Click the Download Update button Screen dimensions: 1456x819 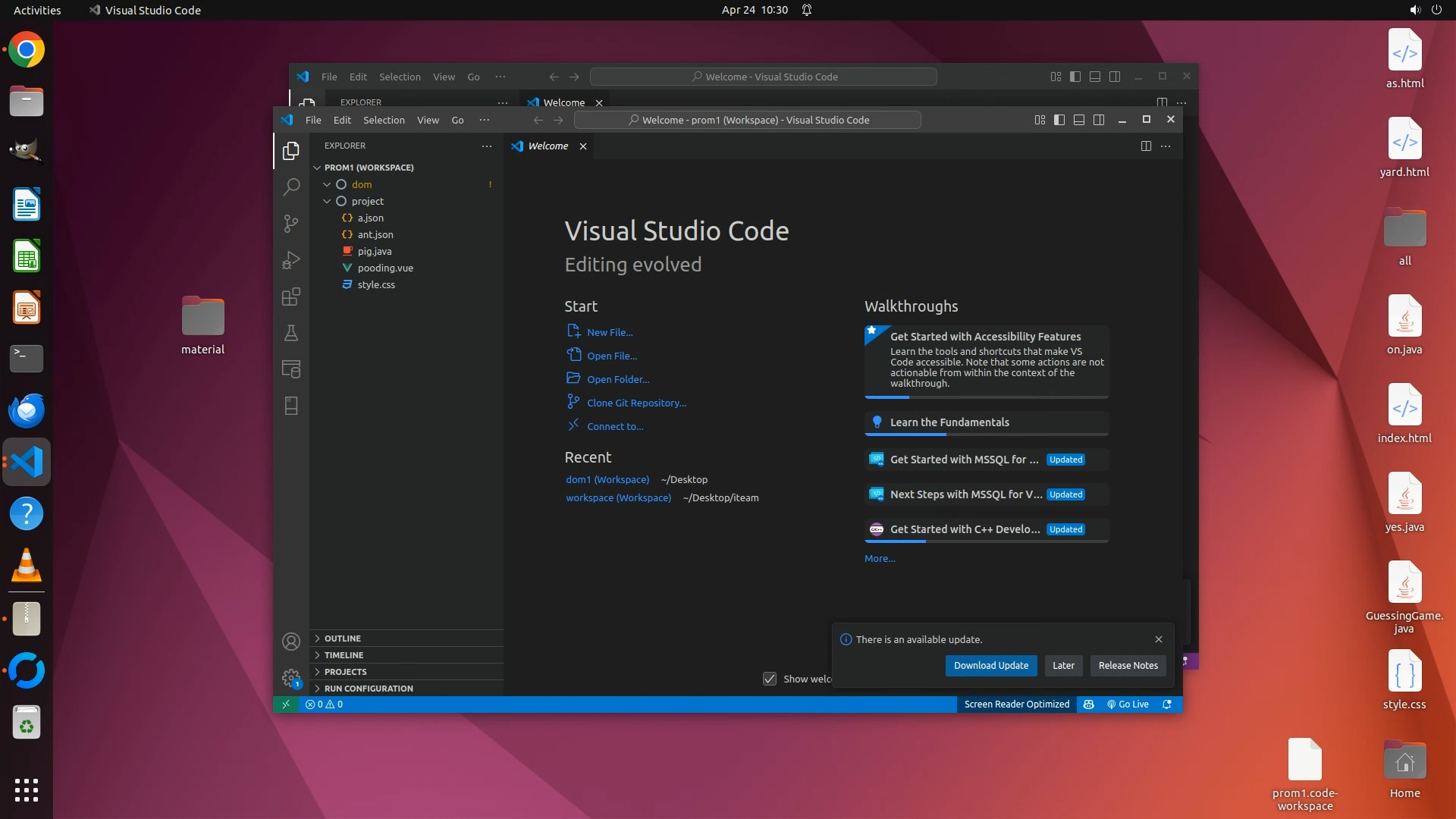[x=990, y=665]
